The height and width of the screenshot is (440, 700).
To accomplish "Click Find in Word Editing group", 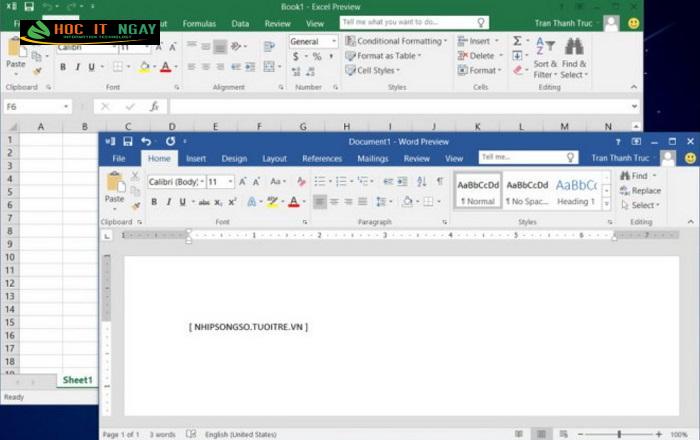I will tap(638, 176).
